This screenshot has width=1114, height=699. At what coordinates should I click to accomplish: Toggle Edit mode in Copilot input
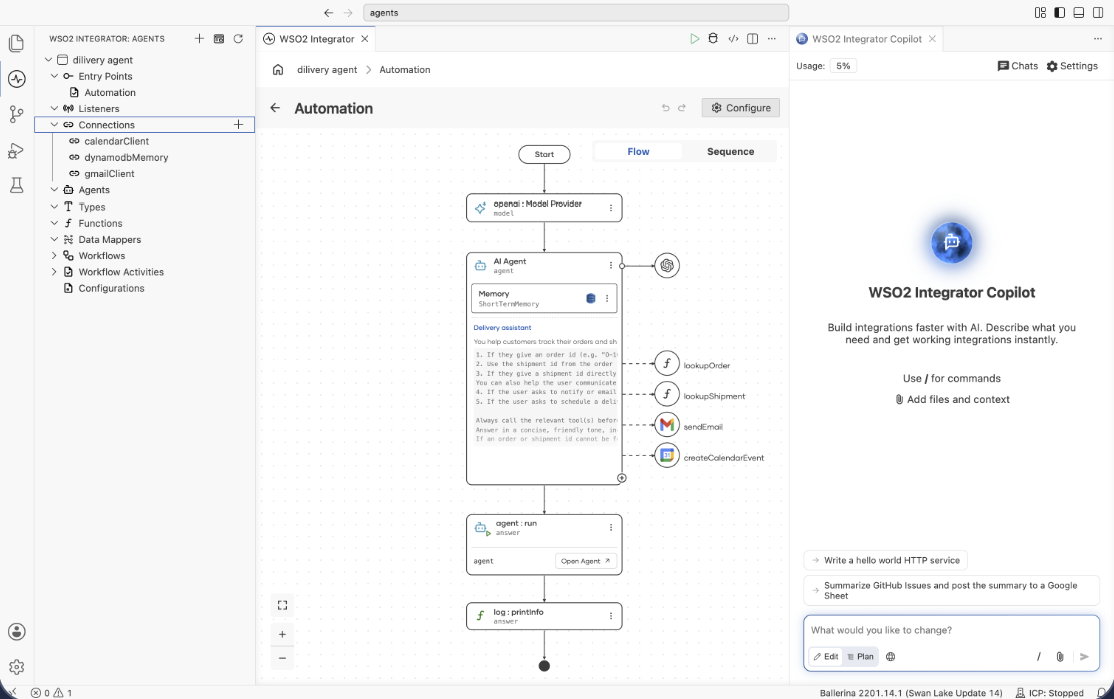pos(826,656)
